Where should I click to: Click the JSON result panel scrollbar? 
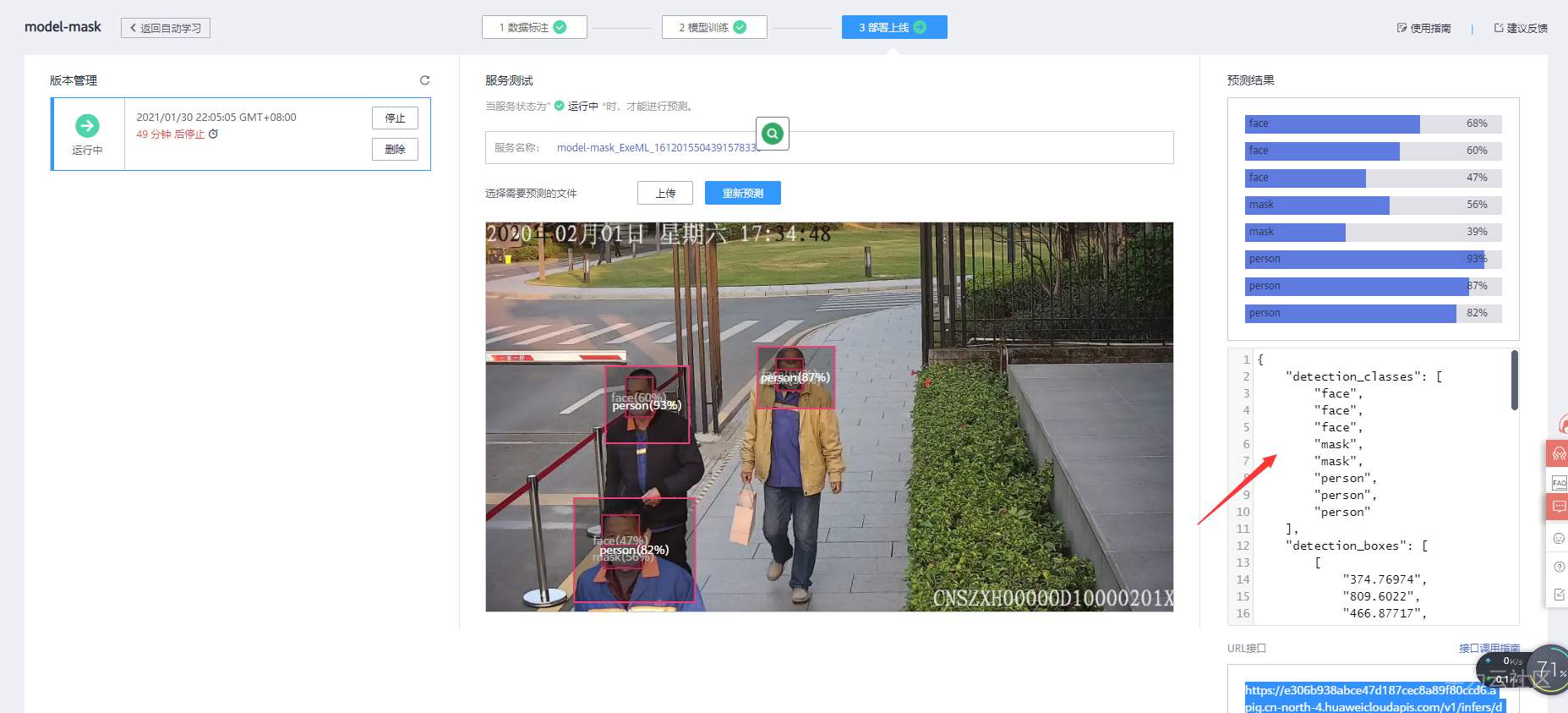pyautogui.click(x=1514, y=381)
